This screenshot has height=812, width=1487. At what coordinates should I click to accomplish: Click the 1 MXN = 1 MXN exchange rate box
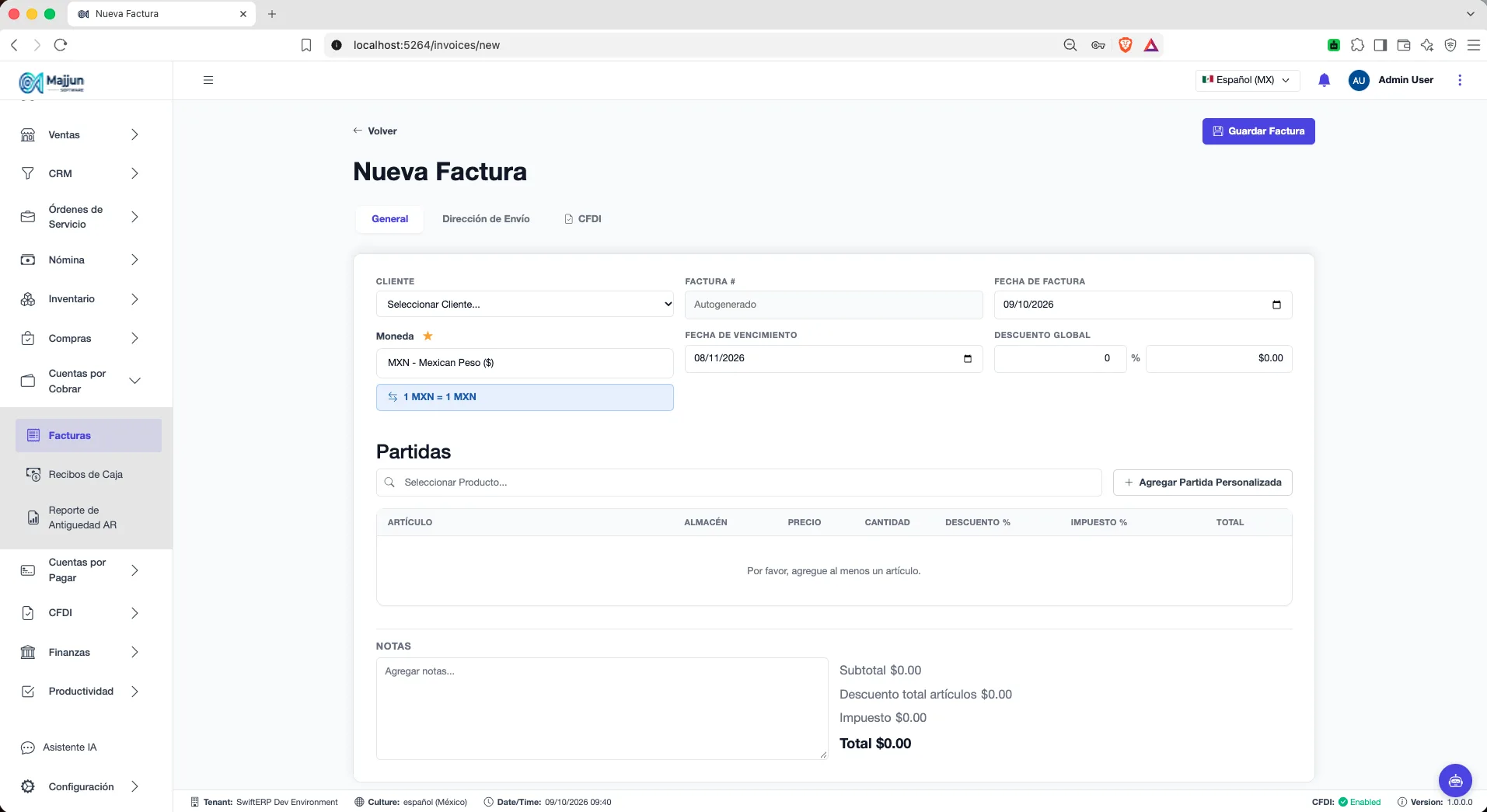(x=525, y=397)
